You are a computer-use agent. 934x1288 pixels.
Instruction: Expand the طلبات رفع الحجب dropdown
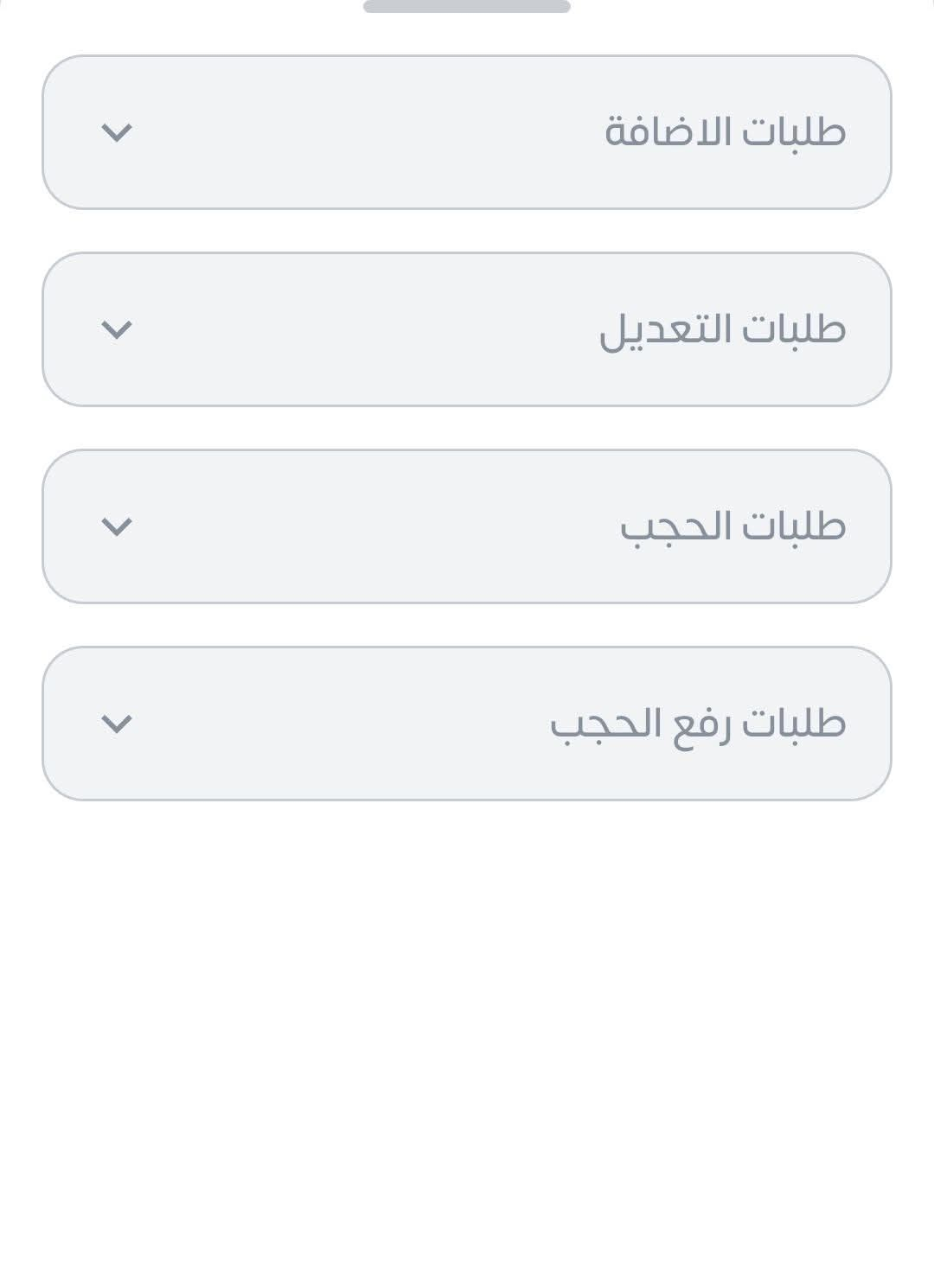tap(467, 724)
